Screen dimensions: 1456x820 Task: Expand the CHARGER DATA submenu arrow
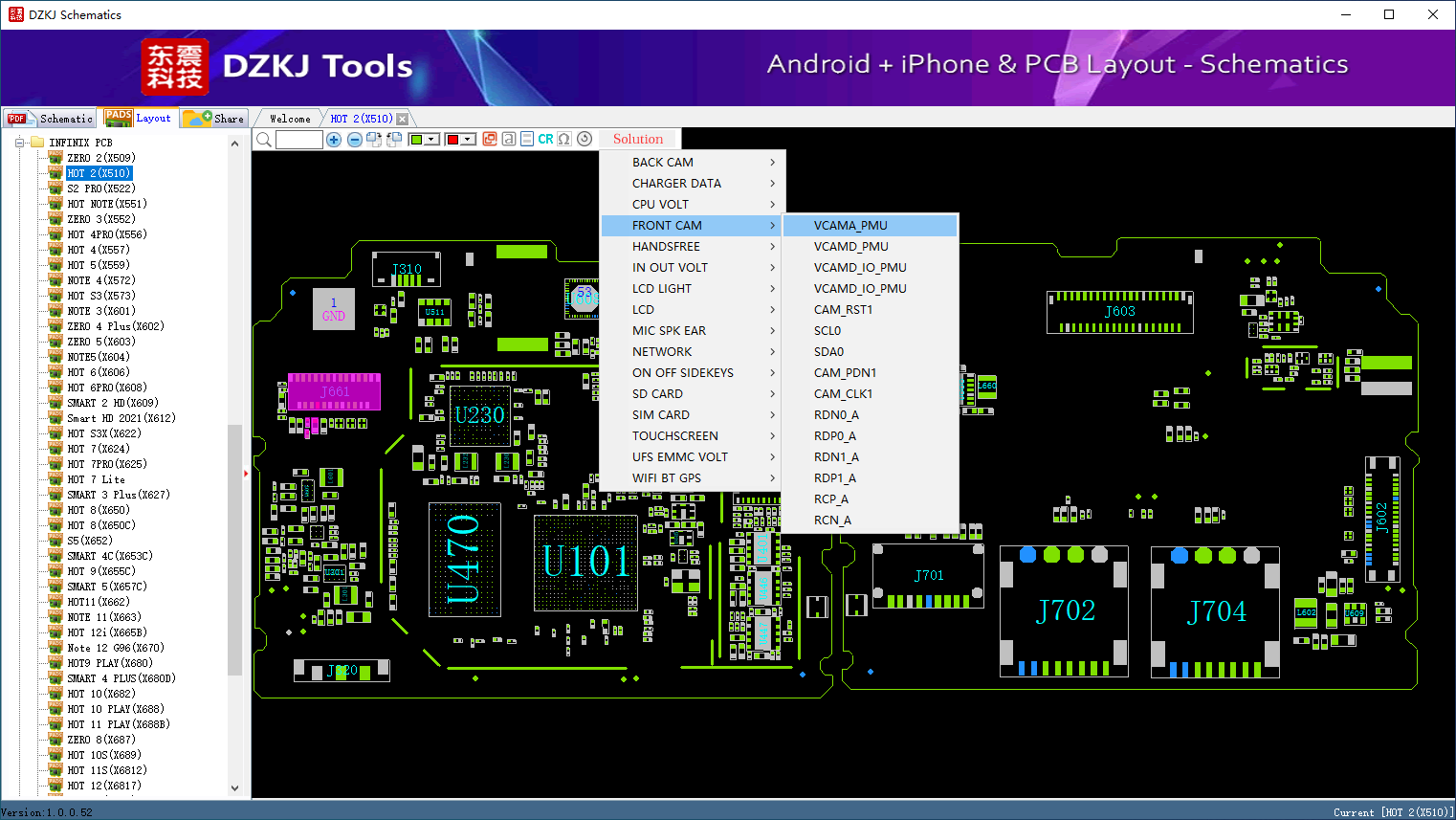pos(772,184)
